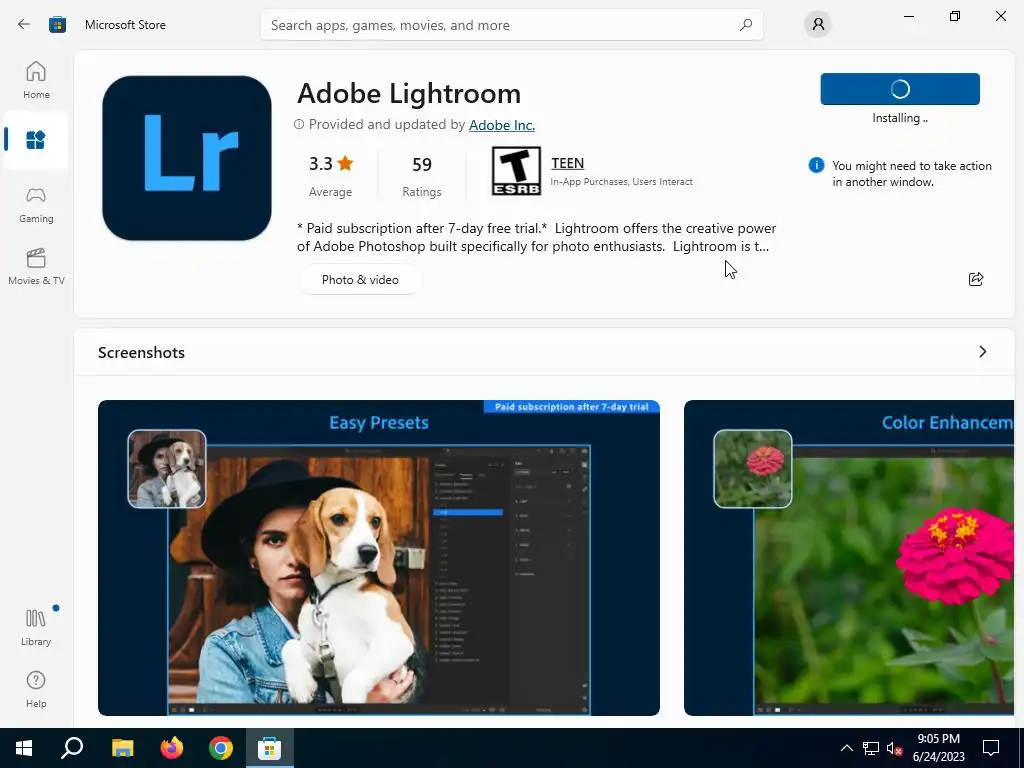Open the notification center icon
1024x768 pixels.
pos(991,748)
